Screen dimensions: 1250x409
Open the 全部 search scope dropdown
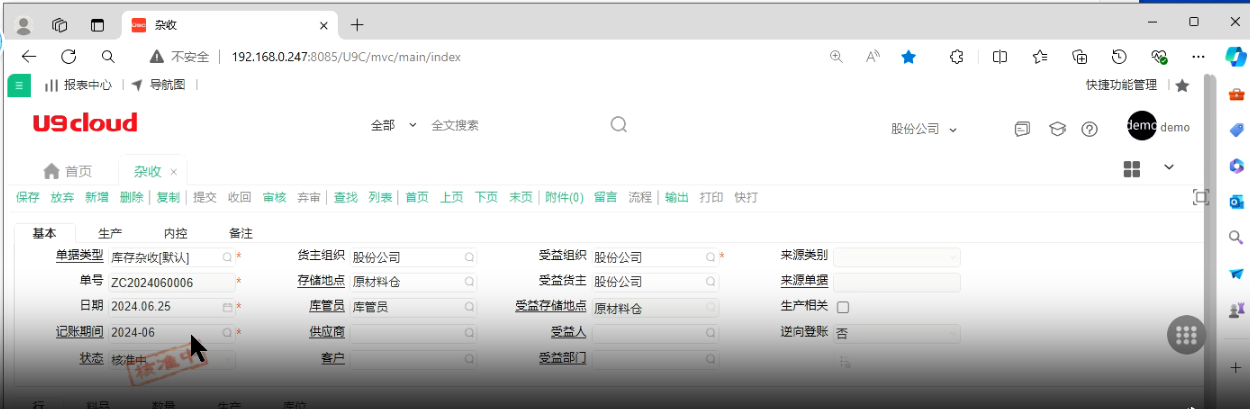pos(395,125)
